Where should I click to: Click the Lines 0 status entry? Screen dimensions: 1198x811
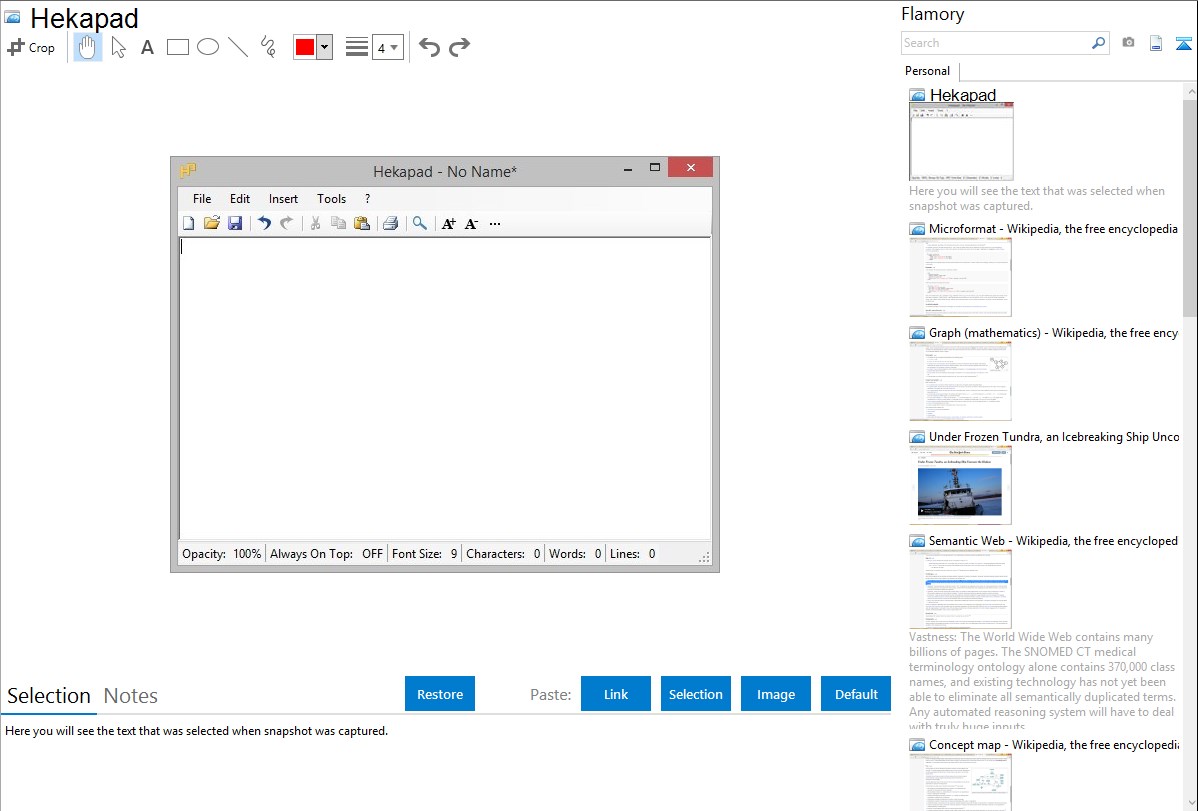(x=633, y=554)
